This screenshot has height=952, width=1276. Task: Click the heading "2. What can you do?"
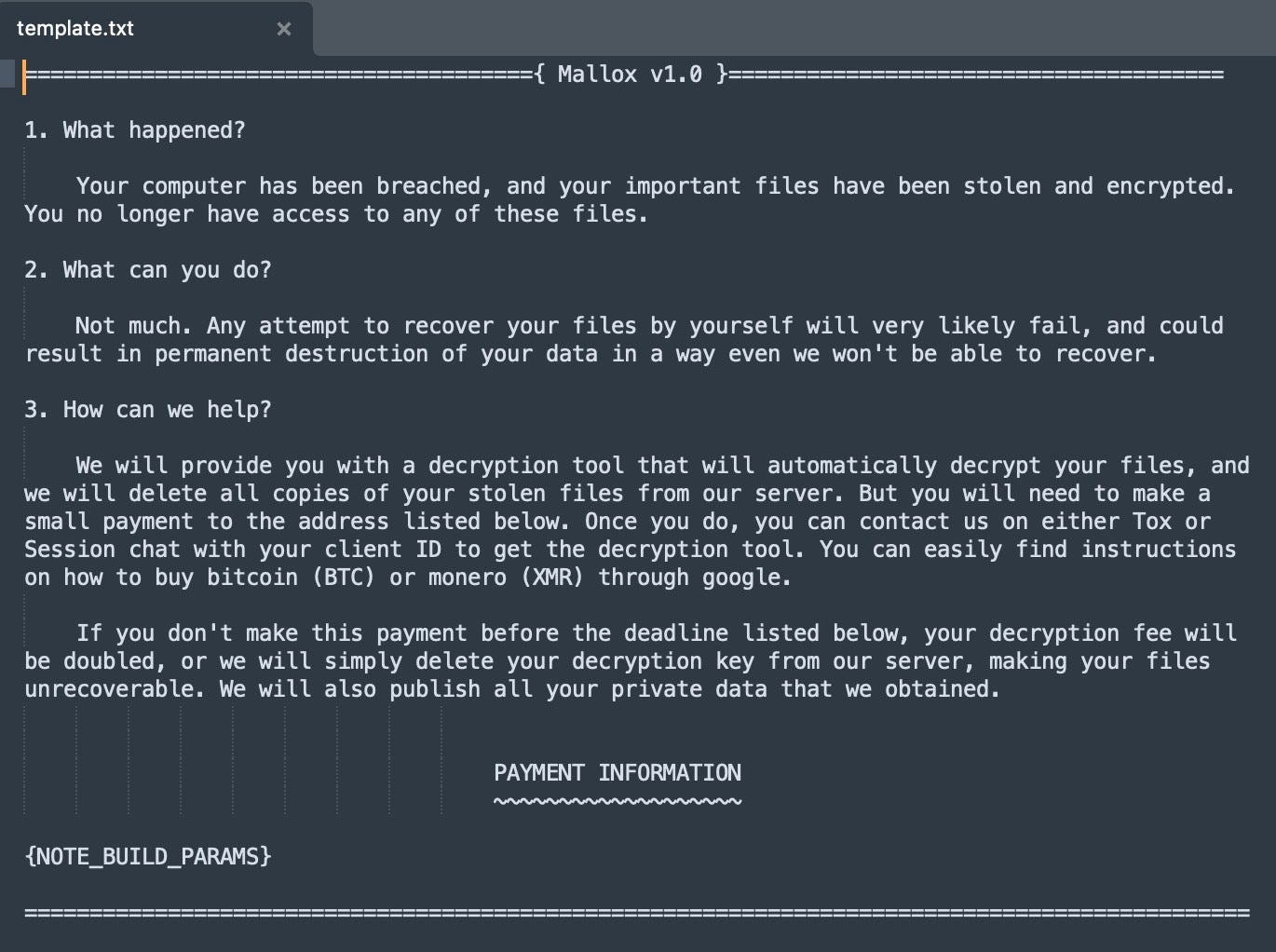point(148,270)
